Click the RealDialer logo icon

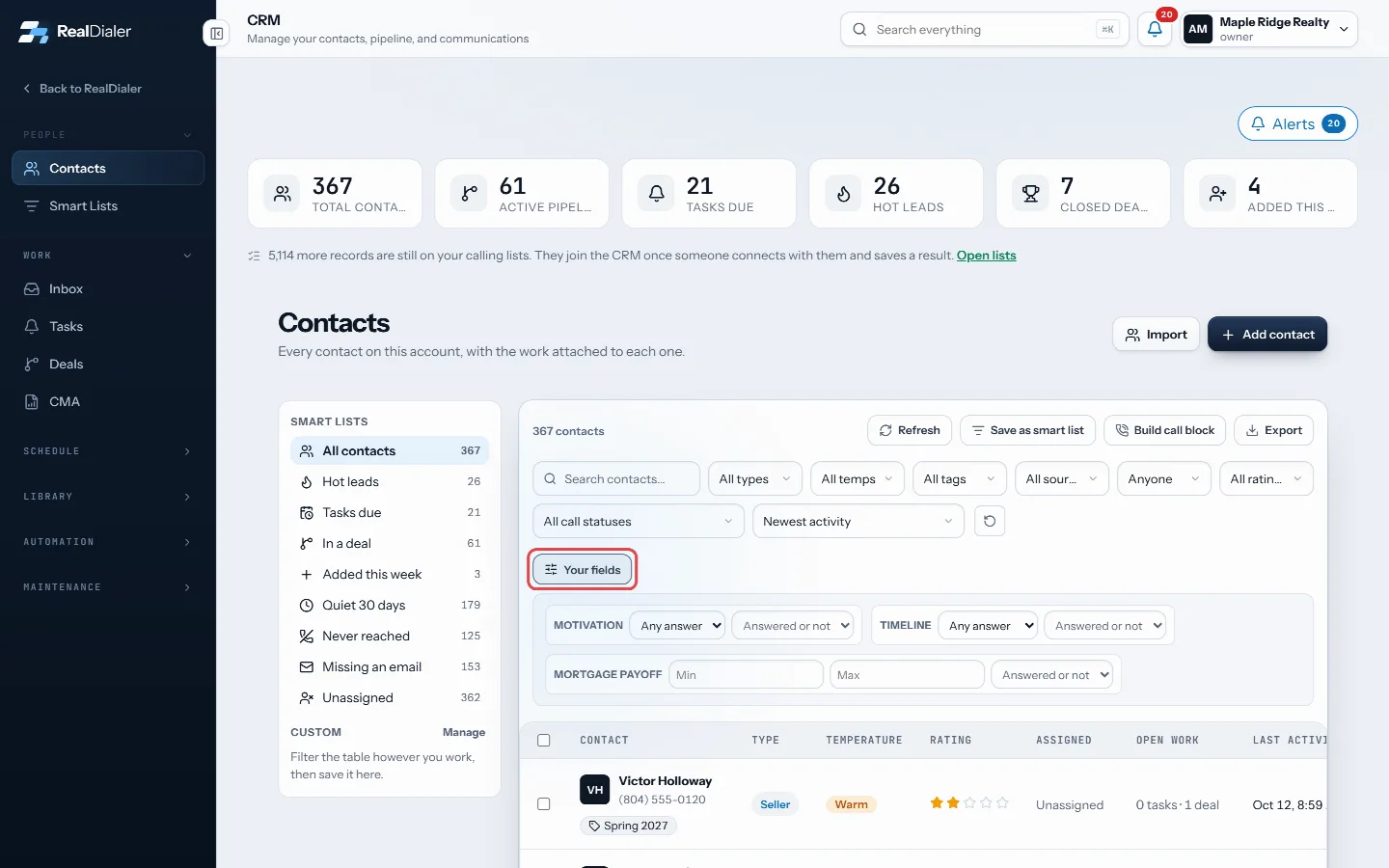[x=34, y=32]
